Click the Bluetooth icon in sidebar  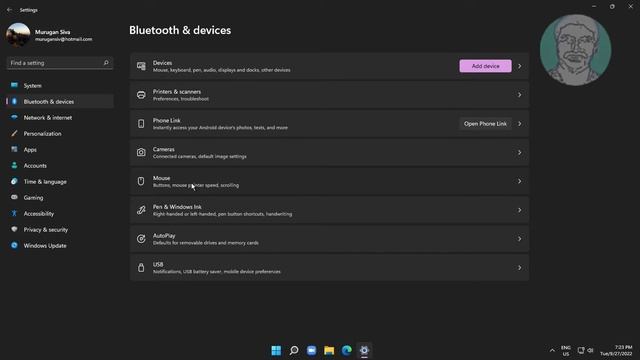pos(14,101)
